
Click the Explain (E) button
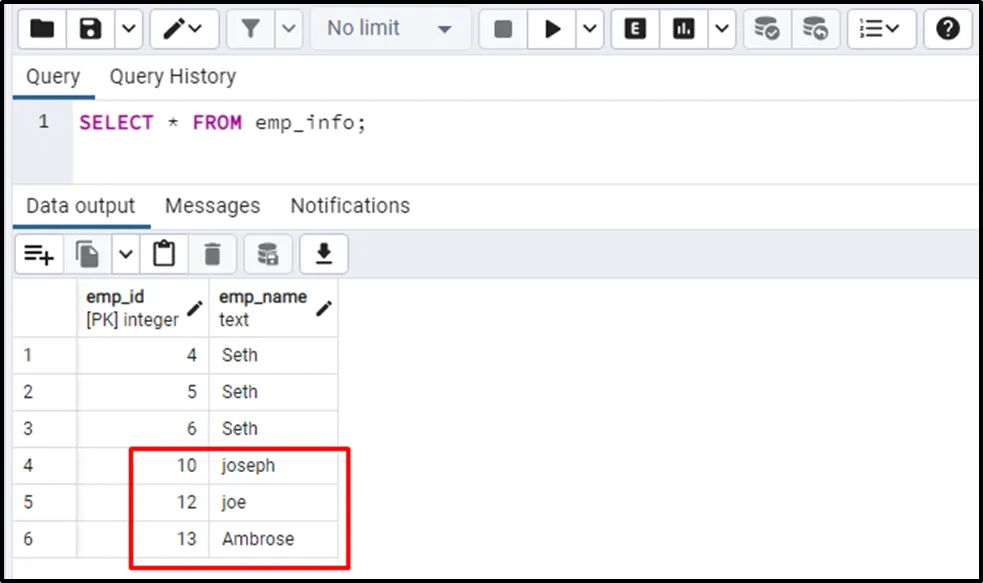coord(635,29)
